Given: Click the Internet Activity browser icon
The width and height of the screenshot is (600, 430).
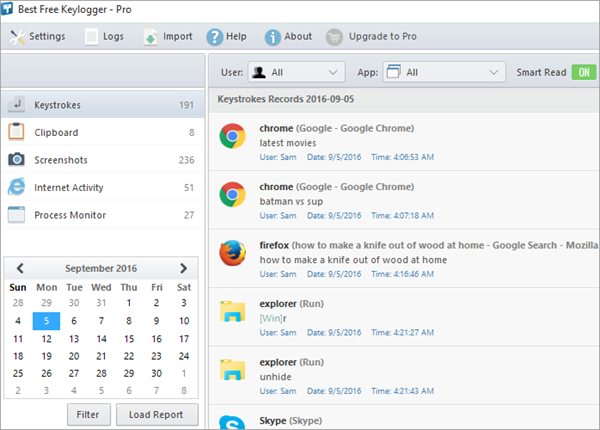Looking at the screenshot, I should pyautogui.click(x=16, y=187).
